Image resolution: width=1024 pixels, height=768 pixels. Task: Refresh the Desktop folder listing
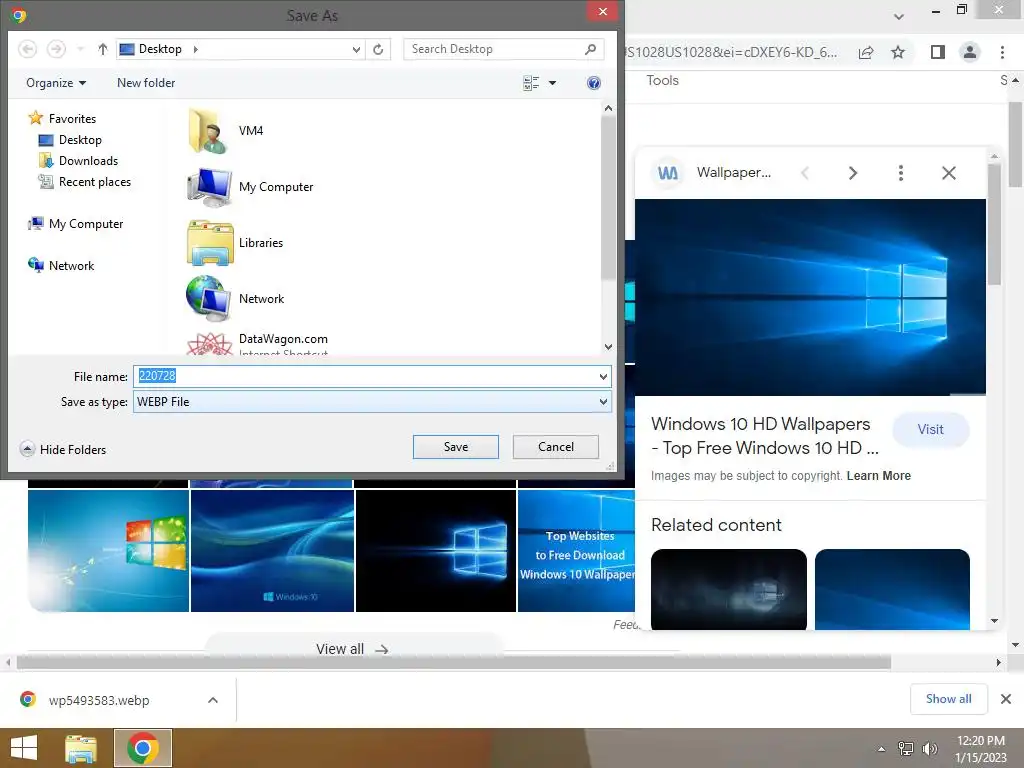coord(378,49)
